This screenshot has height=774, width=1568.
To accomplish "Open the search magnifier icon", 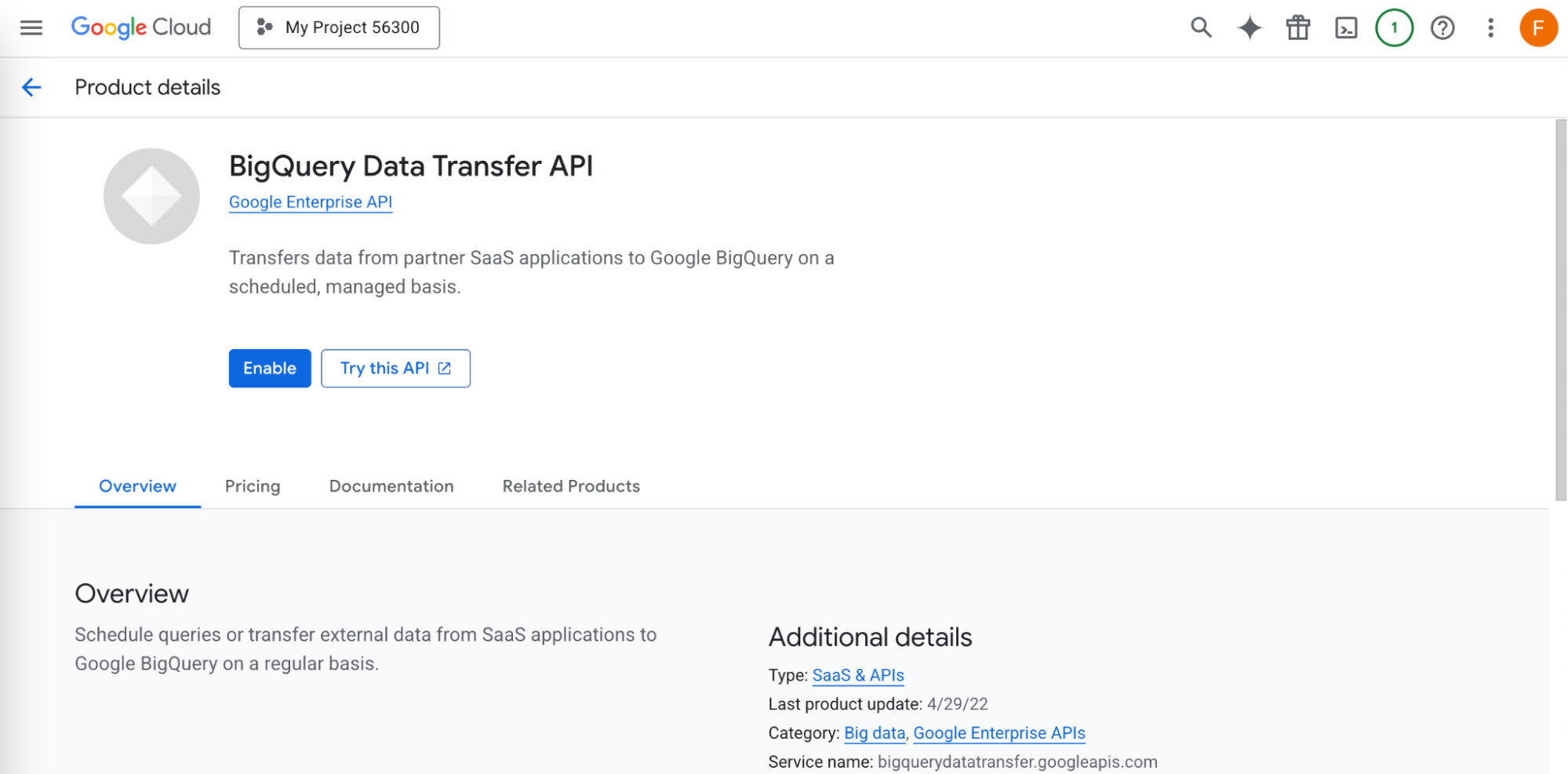I will point(1201,28).
